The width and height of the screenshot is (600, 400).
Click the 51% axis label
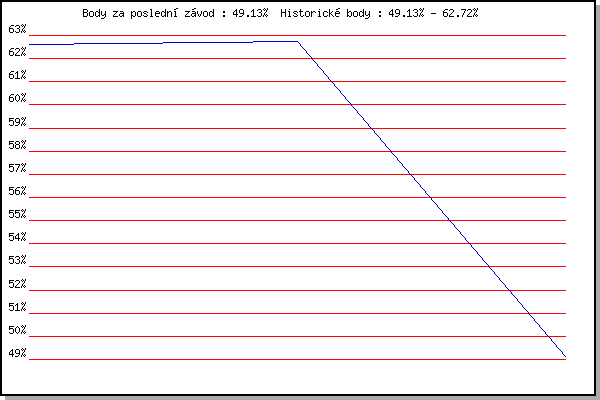pos(17,307)
